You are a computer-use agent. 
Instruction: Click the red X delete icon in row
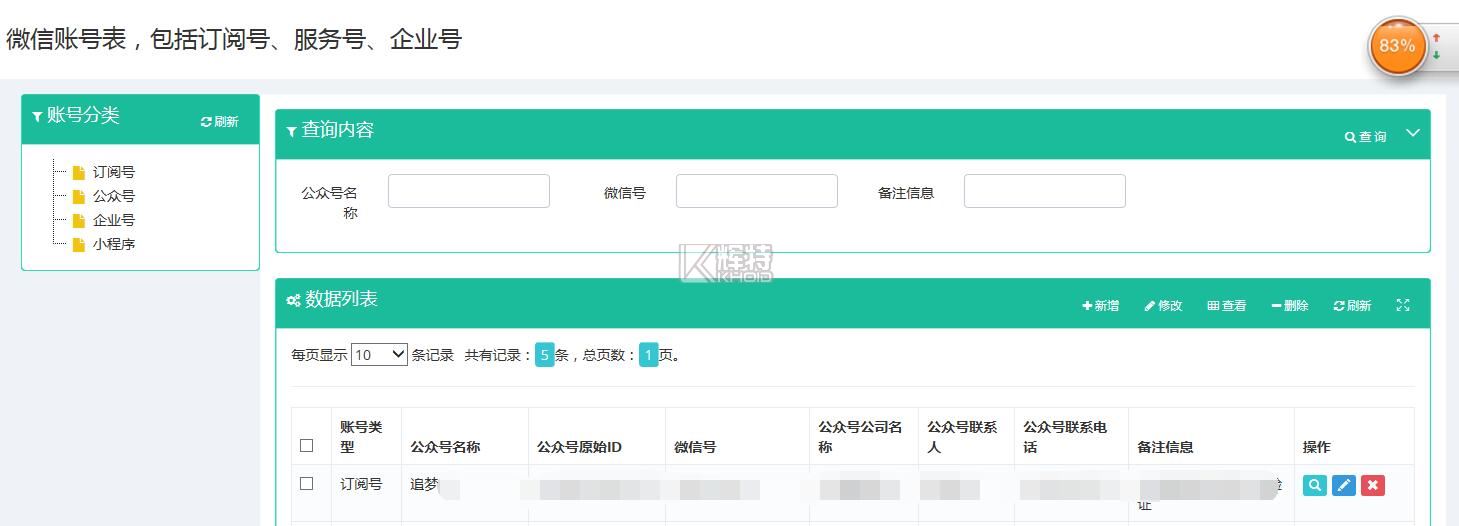click(x=1373, y=485)
